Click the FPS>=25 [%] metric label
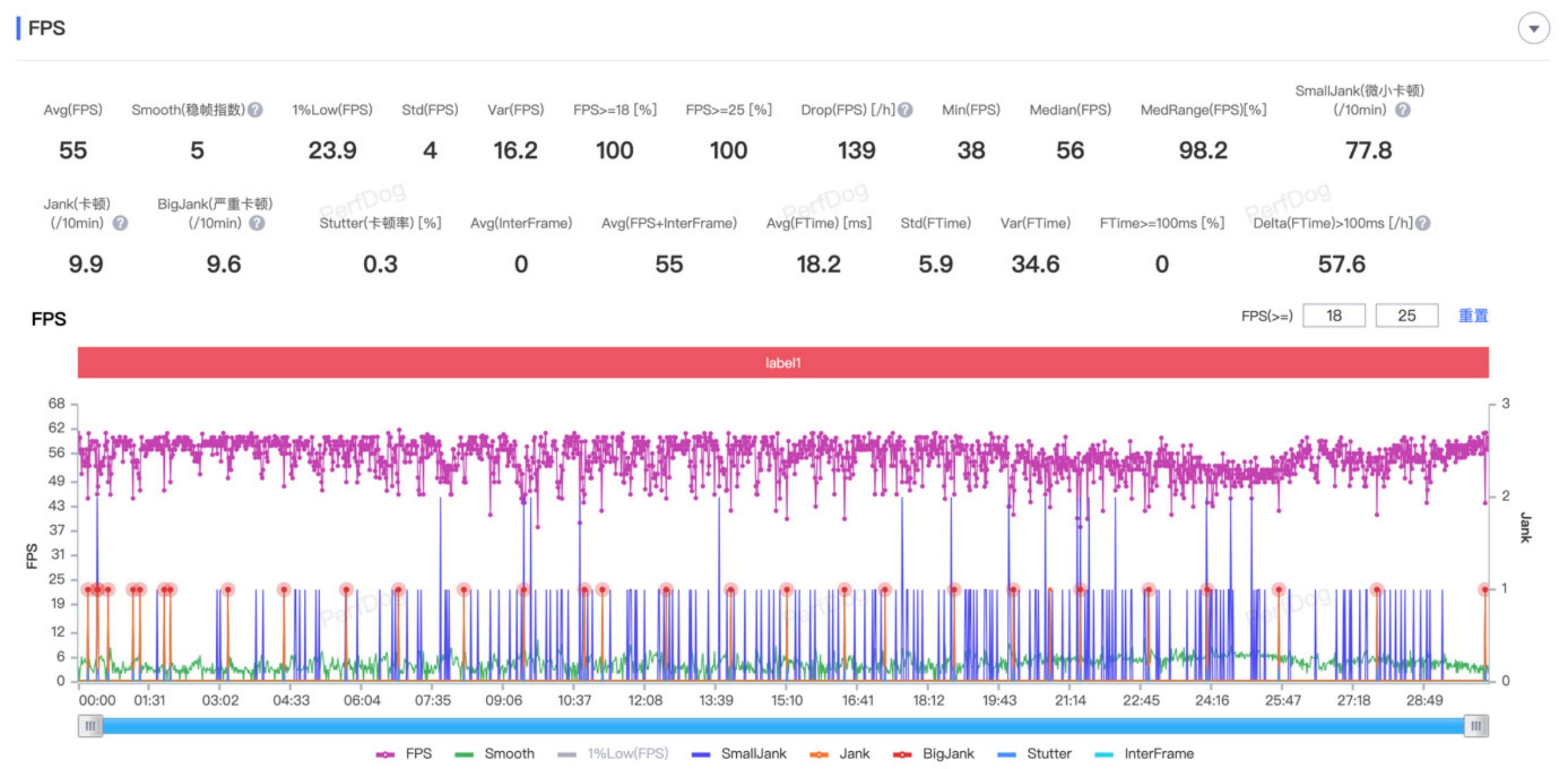This screenshot has height=769, width=1568. [x=728, y=110]
